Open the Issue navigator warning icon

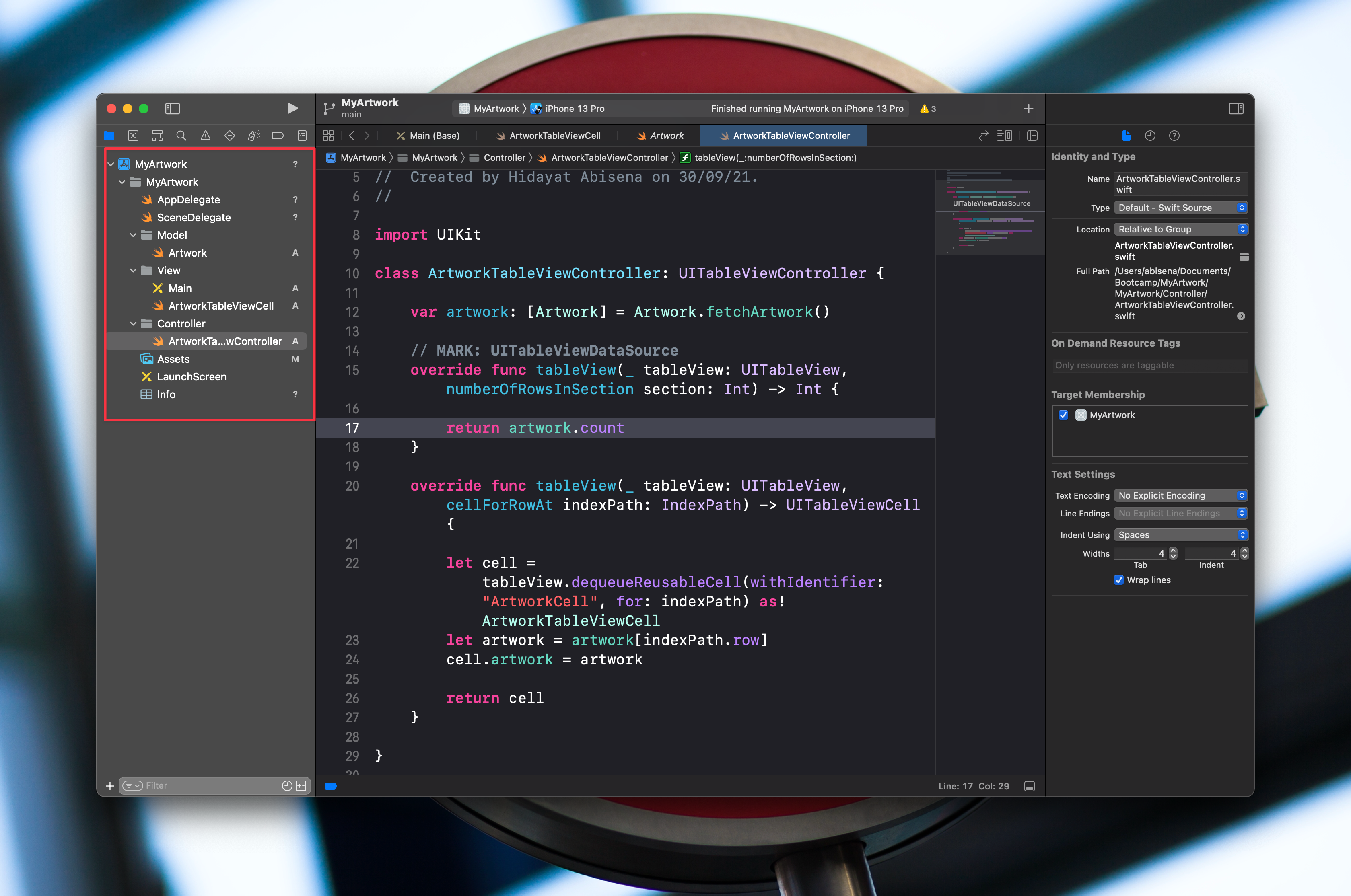tap(205, 136)
